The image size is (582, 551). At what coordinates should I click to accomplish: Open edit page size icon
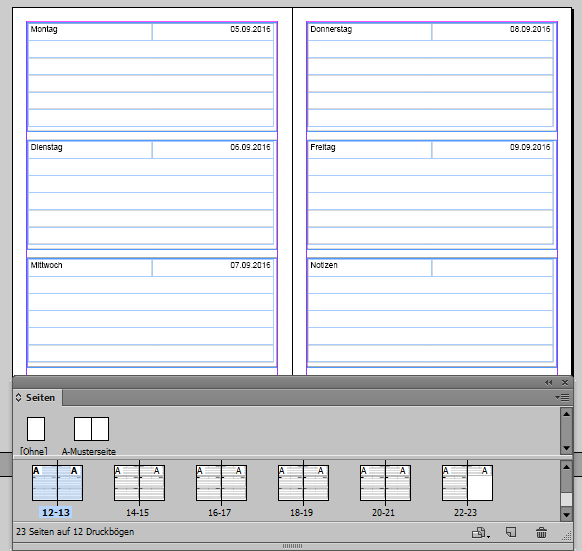[x=481, y=533]
